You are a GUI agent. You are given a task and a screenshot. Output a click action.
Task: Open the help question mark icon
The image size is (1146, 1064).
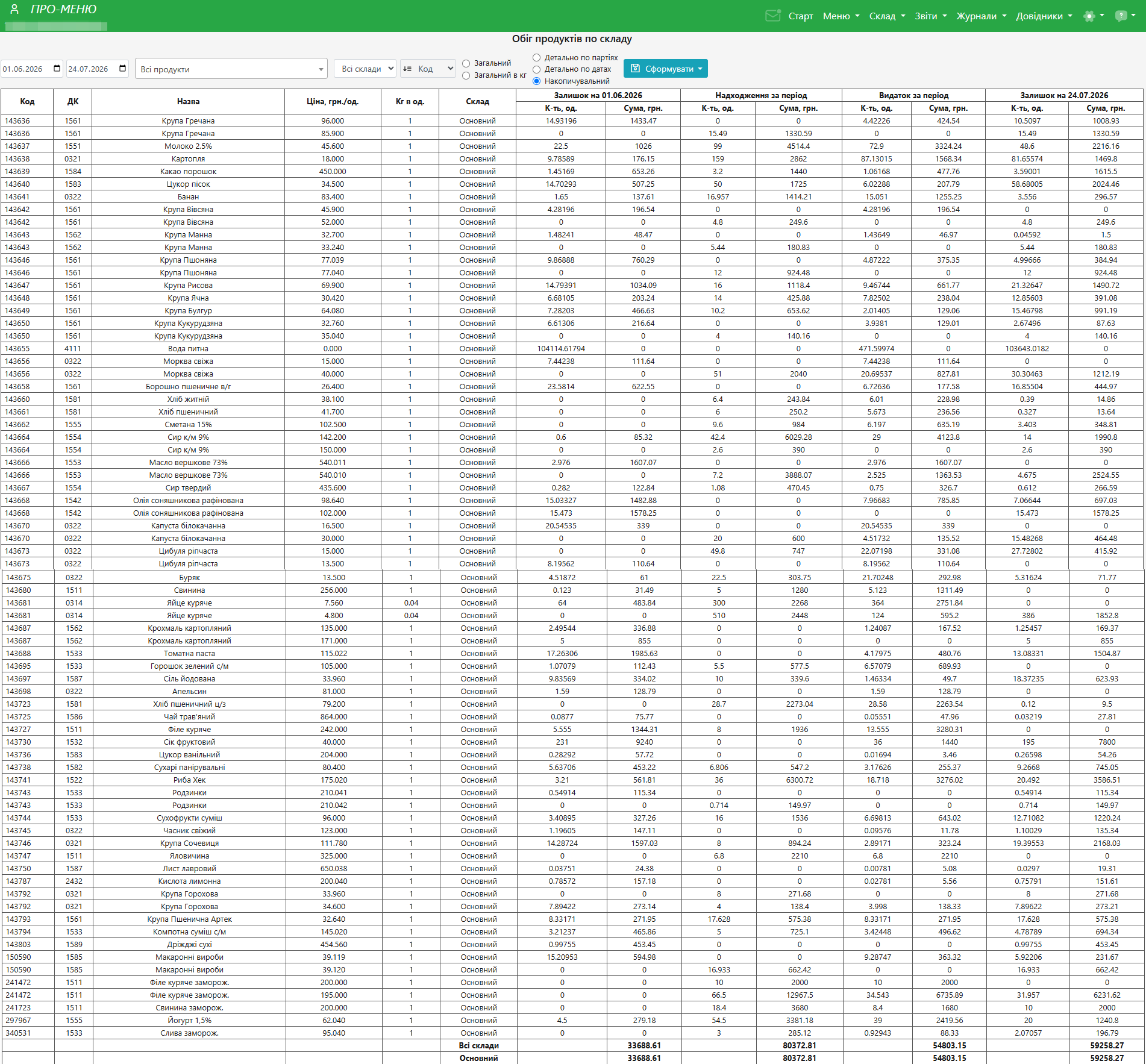[x=1121, y=16]
